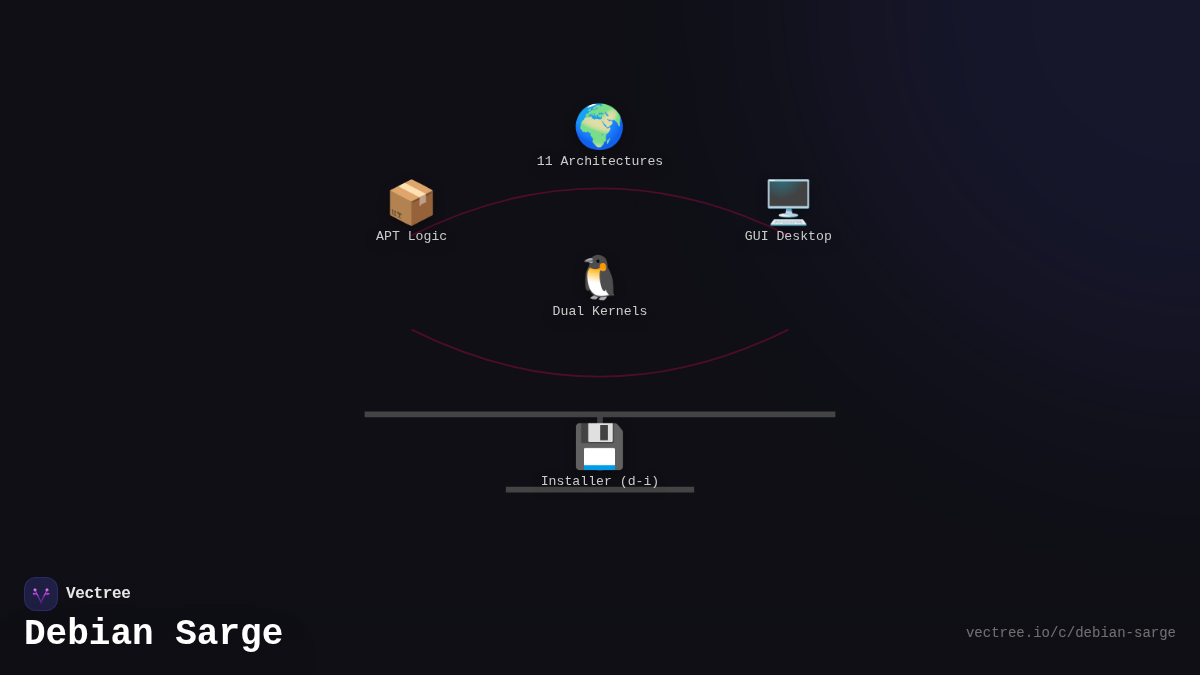Select the package box icon for APT Logic
Screen dimensions: 1200x675
click(410, 200)
